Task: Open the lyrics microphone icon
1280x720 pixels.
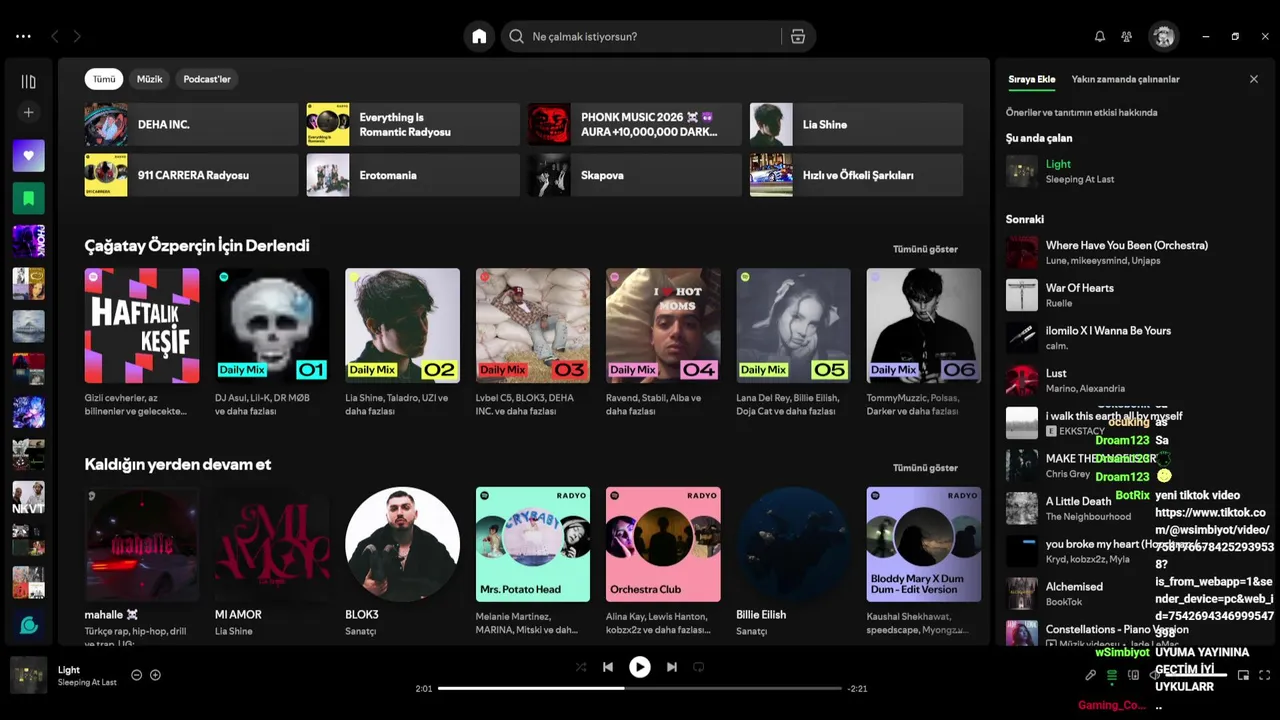Action: click(1090, 675)
